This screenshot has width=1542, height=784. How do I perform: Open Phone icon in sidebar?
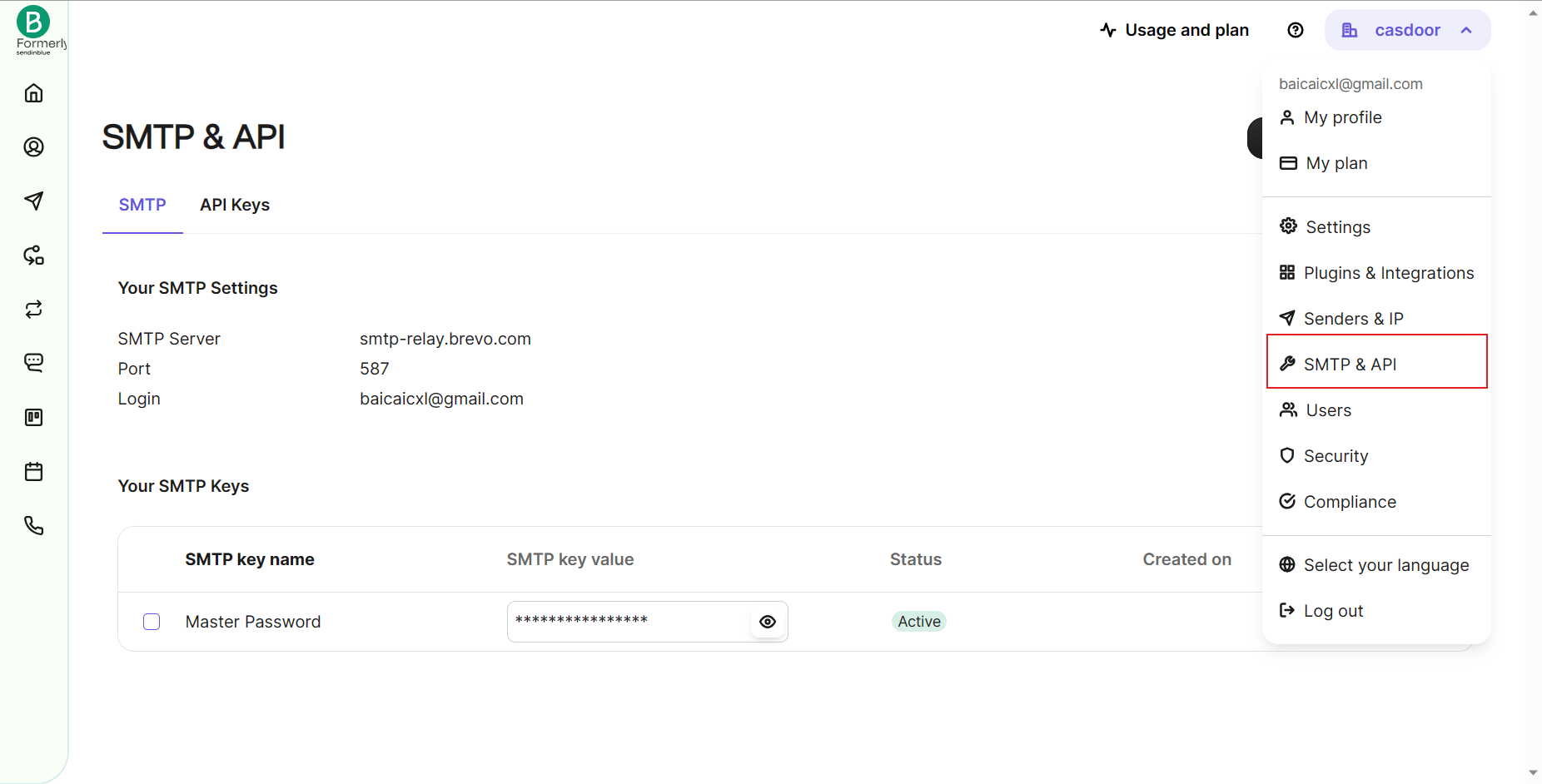click(x=33, y=526)
